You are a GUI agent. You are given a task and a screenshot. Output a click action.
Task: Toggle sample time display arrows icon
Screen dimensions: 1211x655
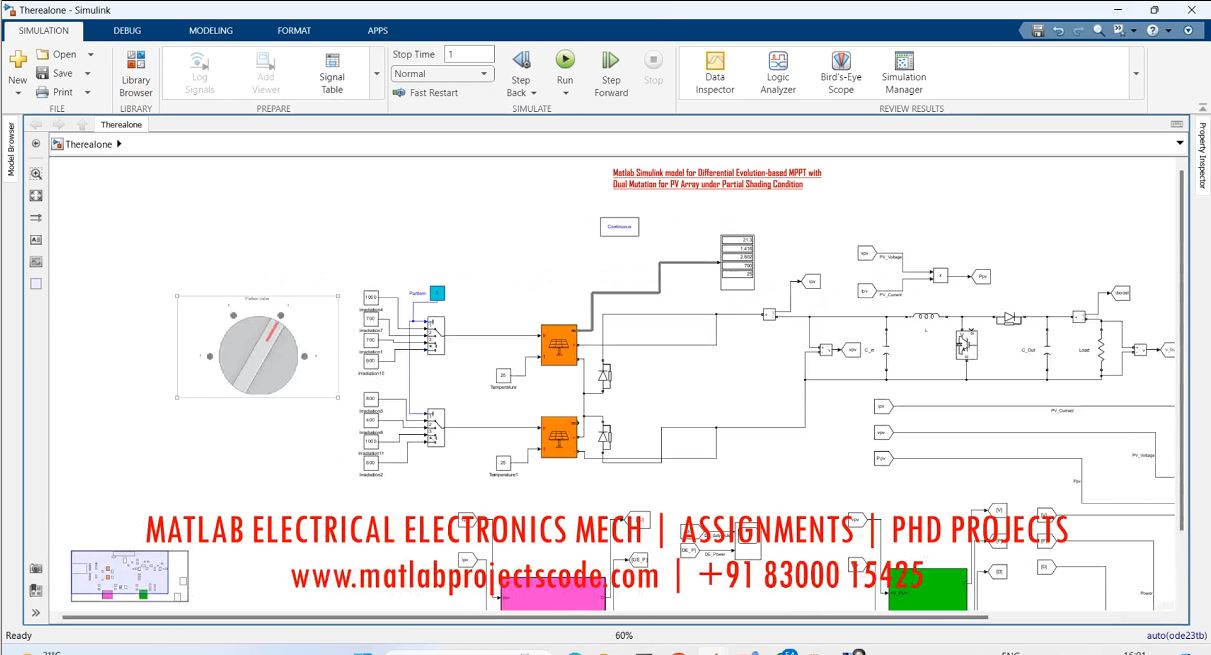(36, 218)
